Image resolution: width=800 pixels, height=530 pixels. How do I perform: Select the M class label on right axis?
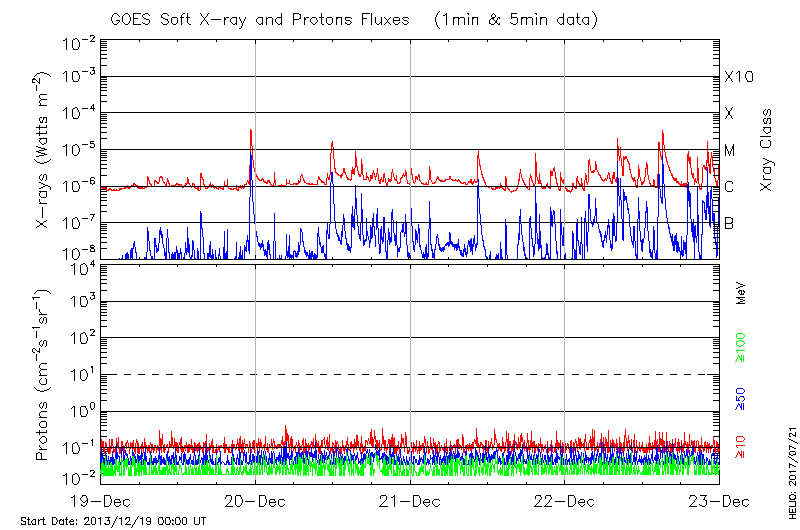click(729, 151)
